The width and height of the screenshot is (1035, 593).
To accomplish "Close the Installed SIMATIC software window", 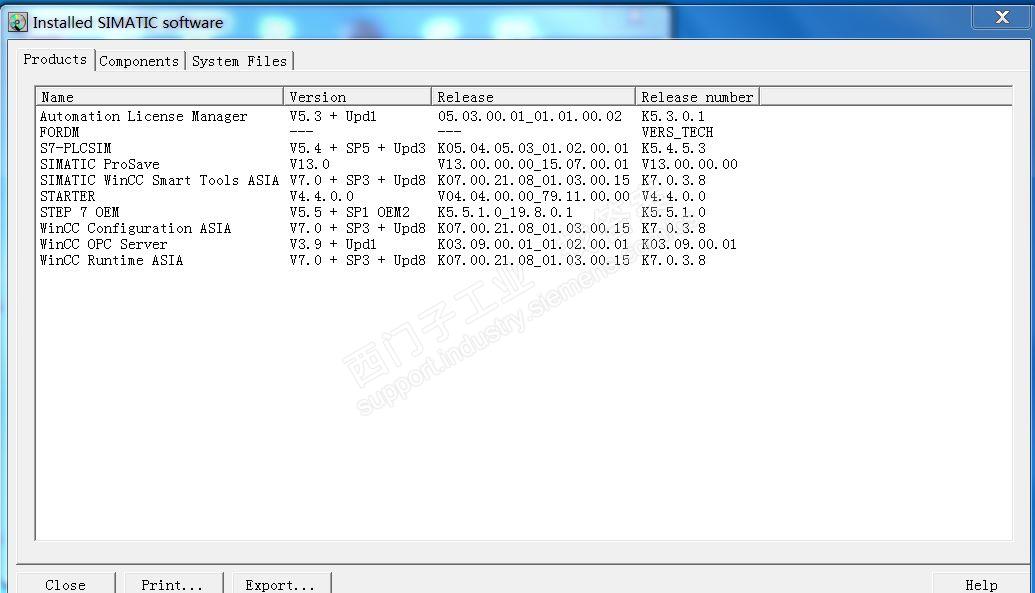I will coord(1002,17).
